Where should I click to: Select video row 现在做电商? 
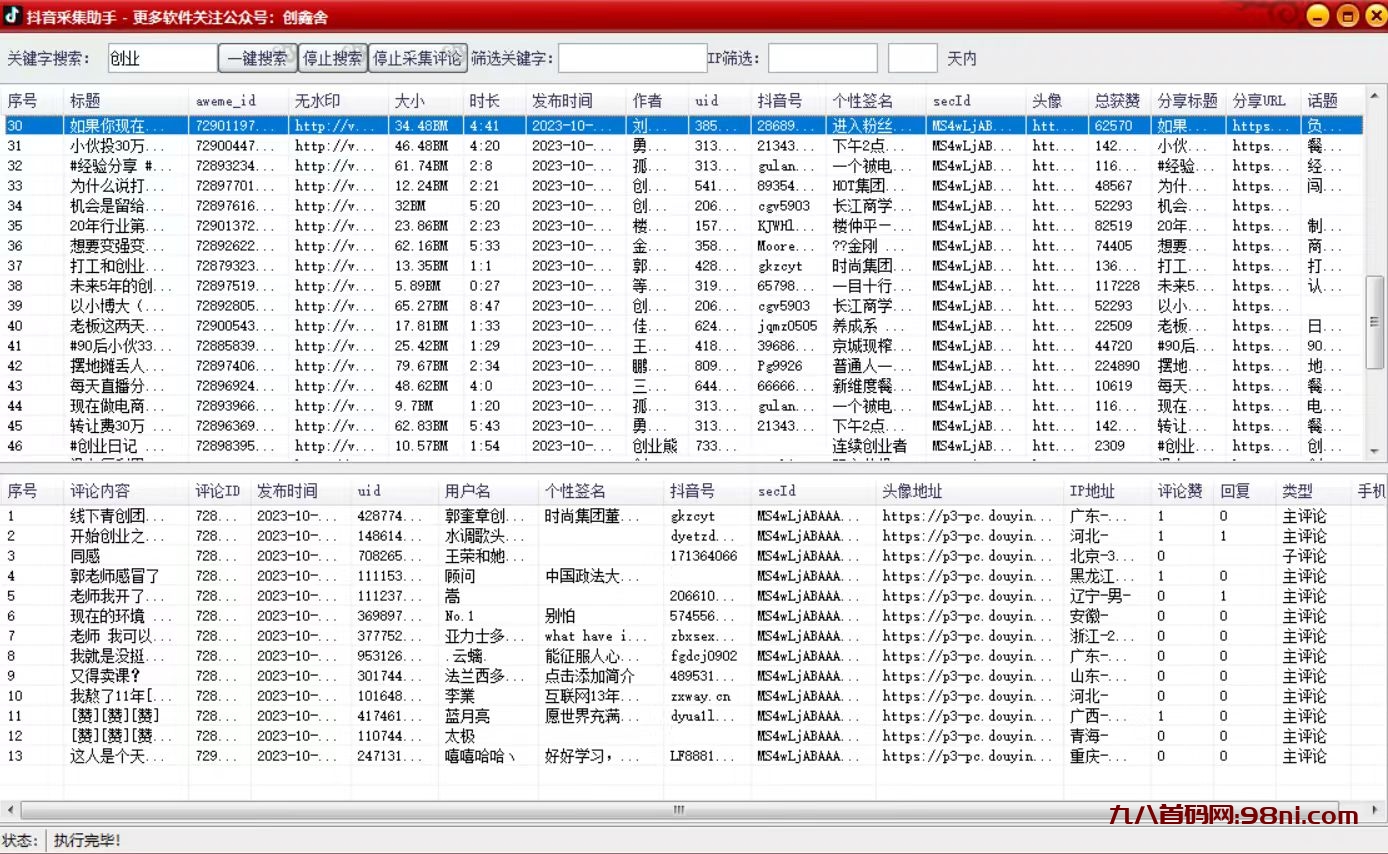(682, 406)
